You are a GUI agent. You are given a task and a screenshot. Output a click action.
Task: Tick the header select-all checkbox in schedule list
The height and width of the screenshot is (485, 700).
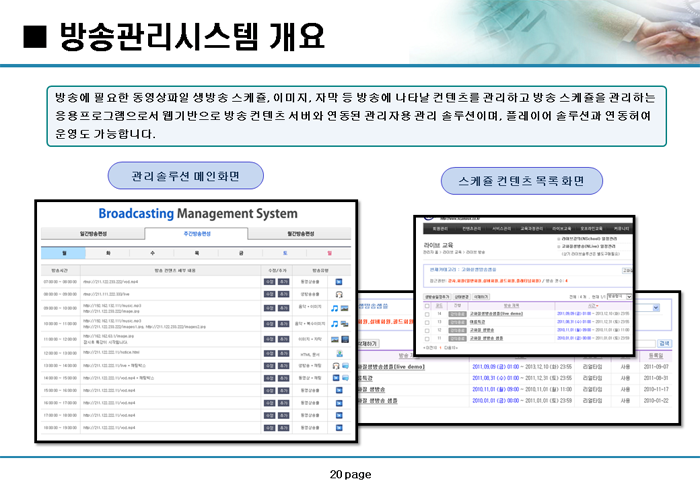[x=427, y=306]
